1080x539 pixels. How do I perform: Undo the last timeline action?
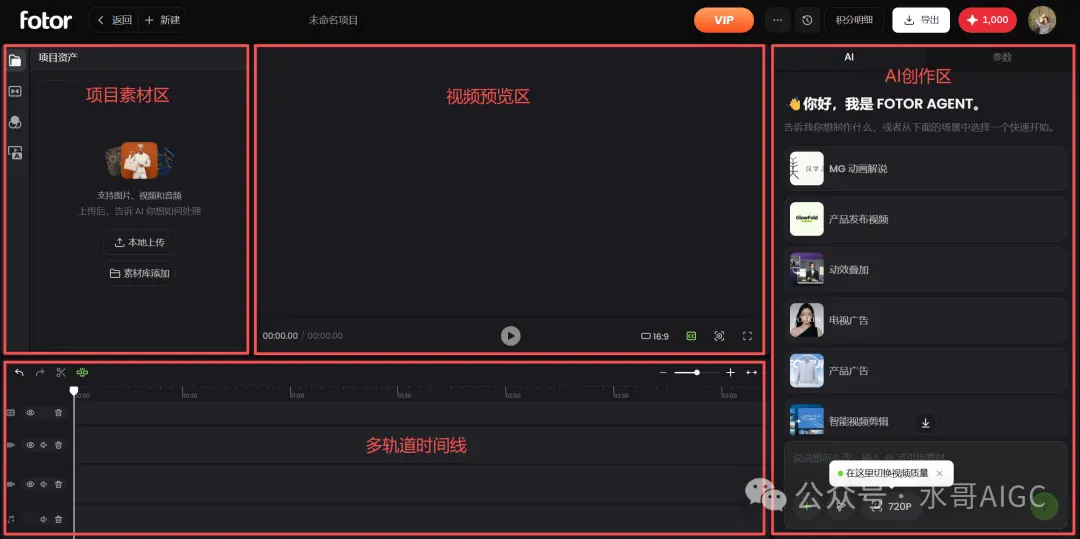[19, 372]
